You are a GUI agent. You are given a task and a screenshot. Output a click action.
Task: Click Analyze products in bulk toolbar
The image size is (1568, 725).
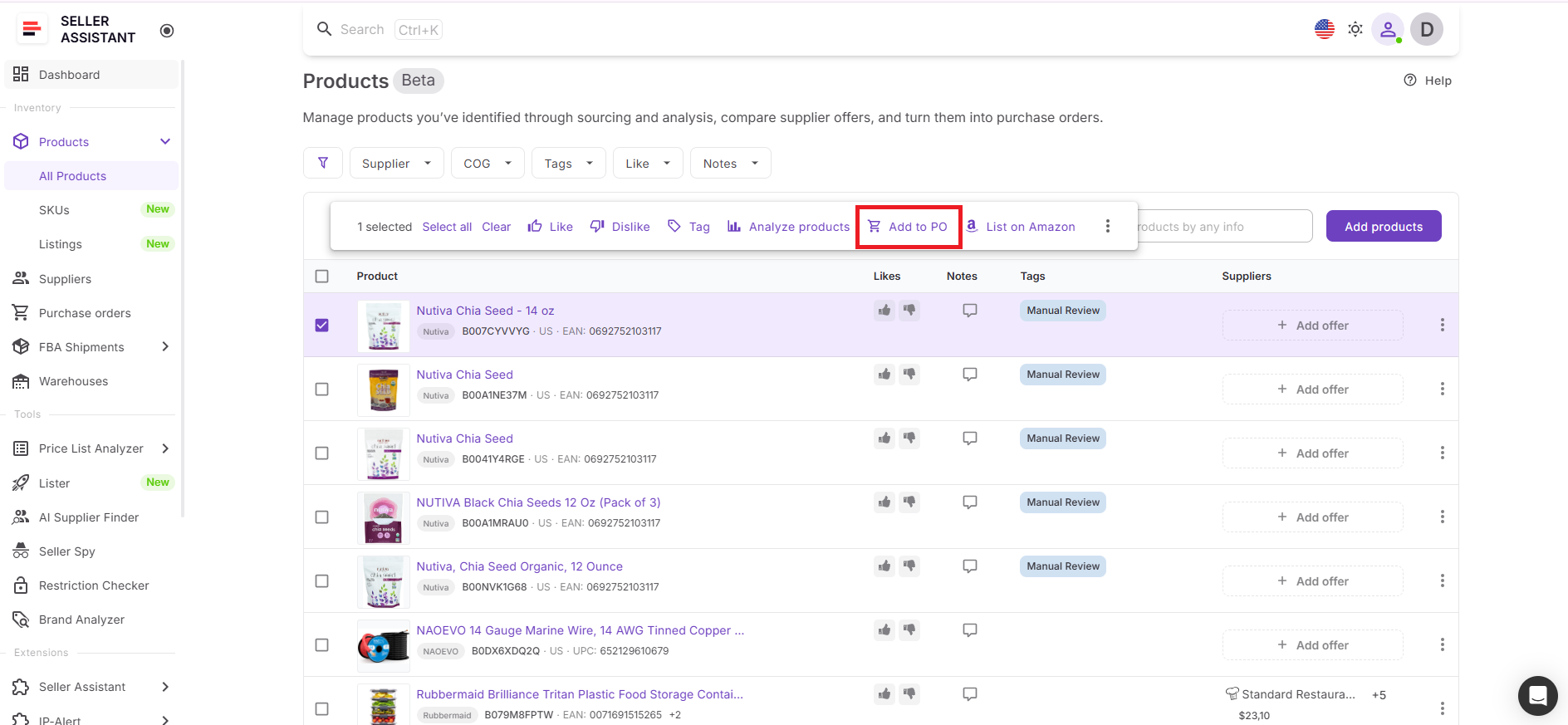pos(788,226)
